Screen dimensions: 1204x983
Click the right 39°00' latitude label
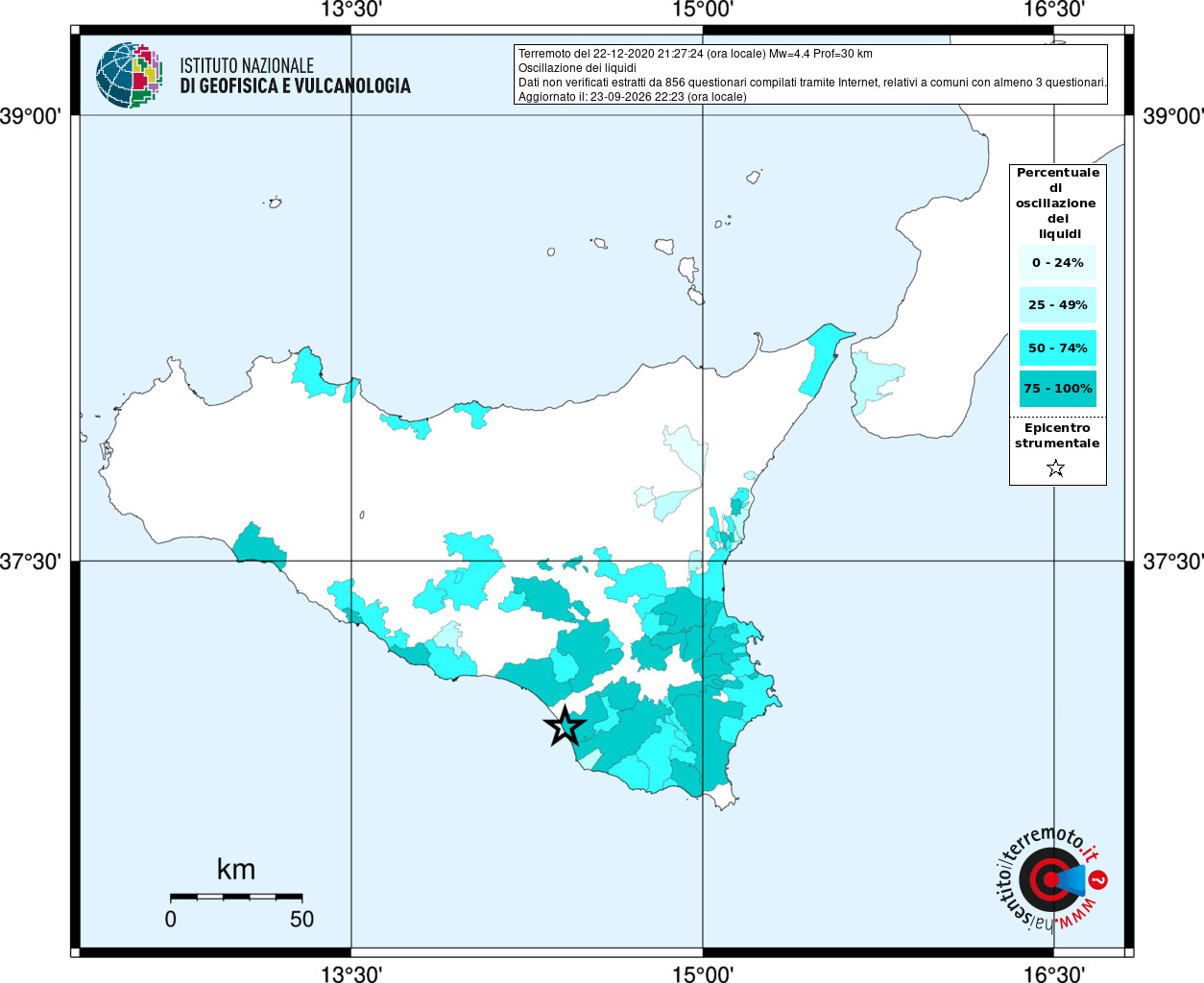[x=1173, y=116]
